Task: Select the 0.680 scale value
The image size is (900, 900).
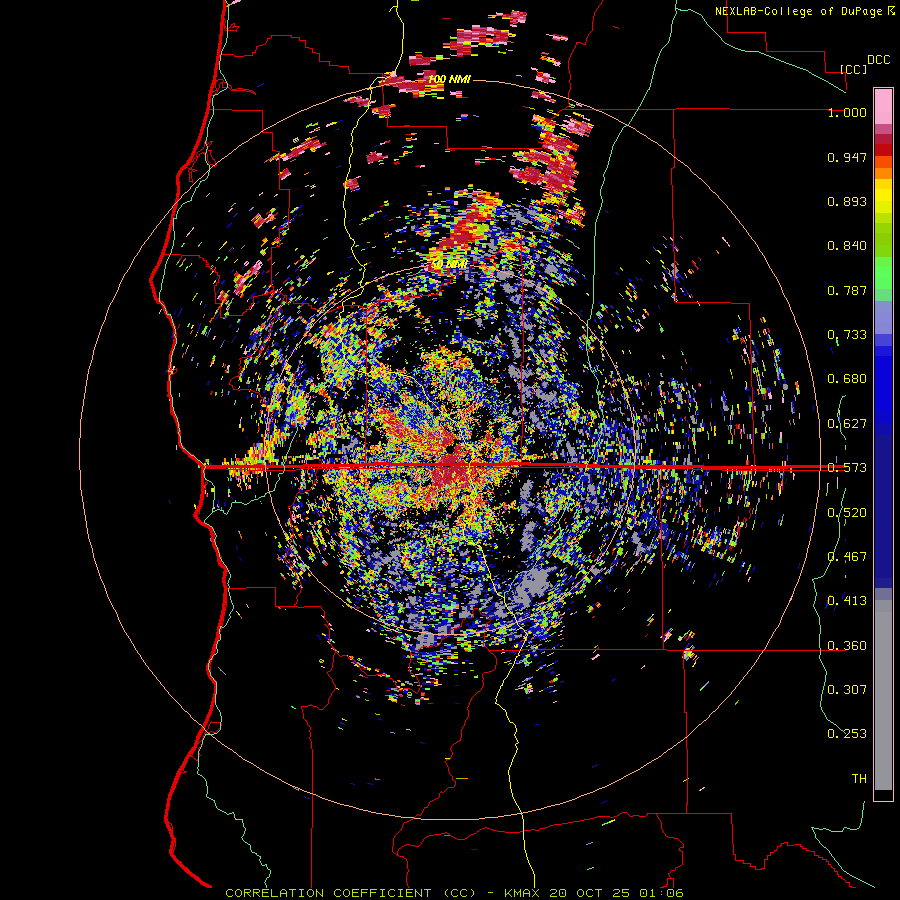Action: (x=847, y=379)
